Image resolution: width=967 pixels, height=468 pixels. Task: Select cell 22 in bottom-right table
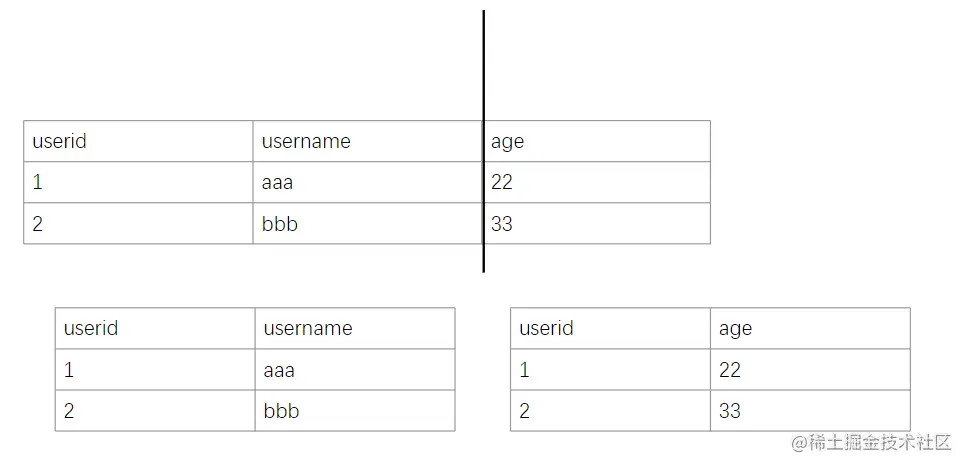pyautogui.click(x=730, y=370)
